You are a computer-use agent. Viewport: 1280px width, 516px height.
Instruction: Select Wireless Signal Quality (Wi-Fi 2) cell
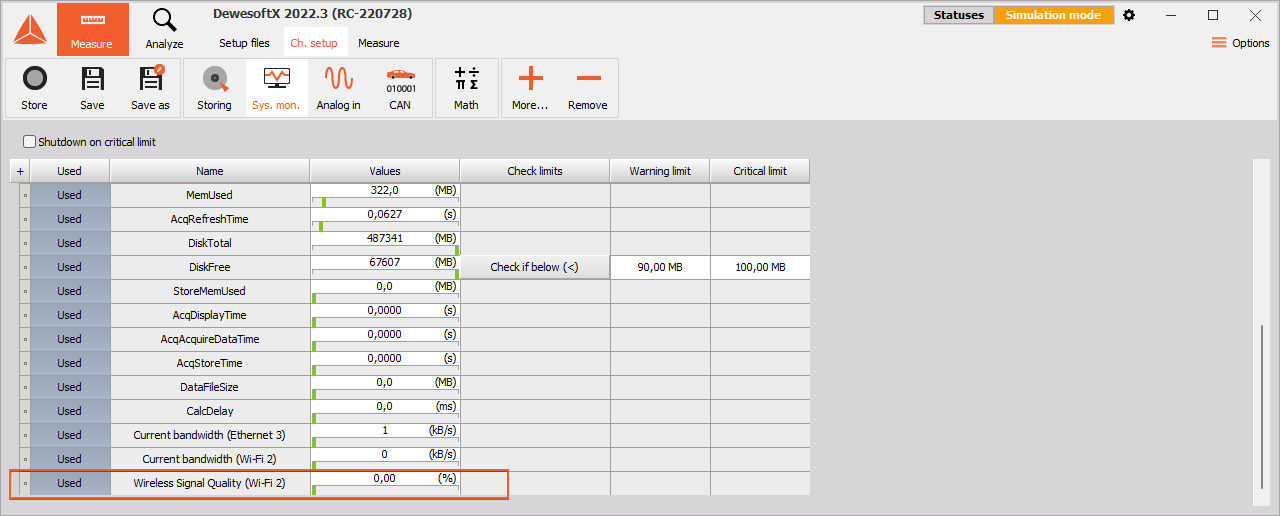[x=210, y=483]
